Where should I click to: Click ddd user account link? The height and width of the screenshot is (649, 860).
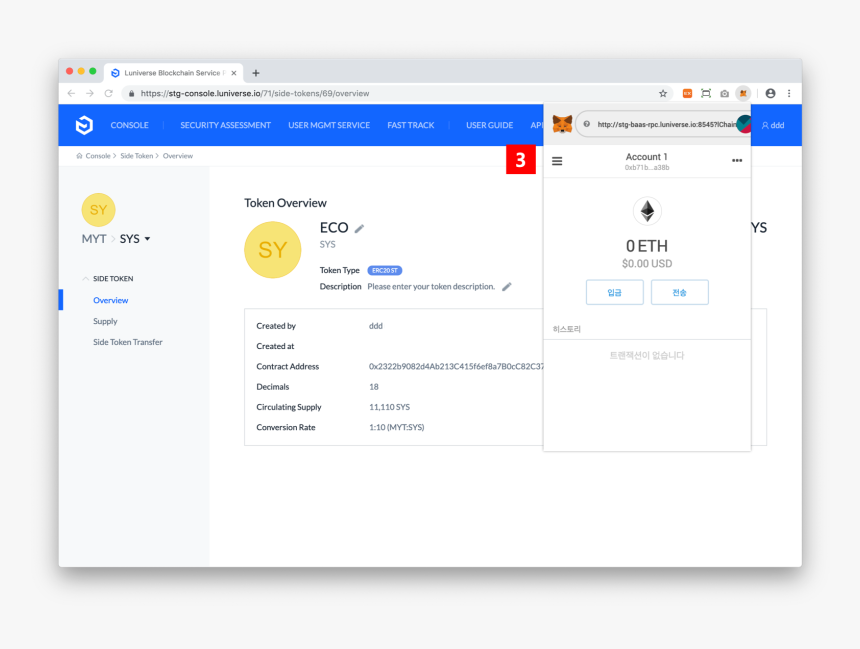(773, 125)
